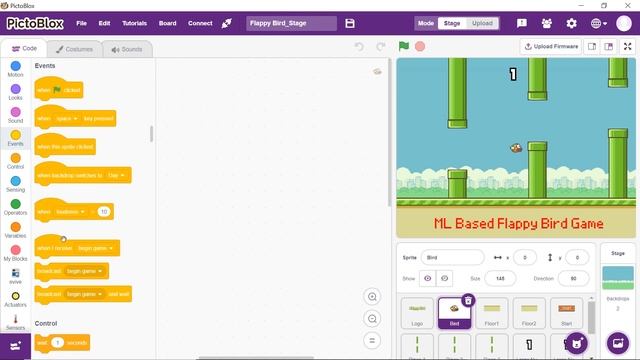Screen dimensions: 640x360
Task: Select the Code tab
Action: [24, 49]
